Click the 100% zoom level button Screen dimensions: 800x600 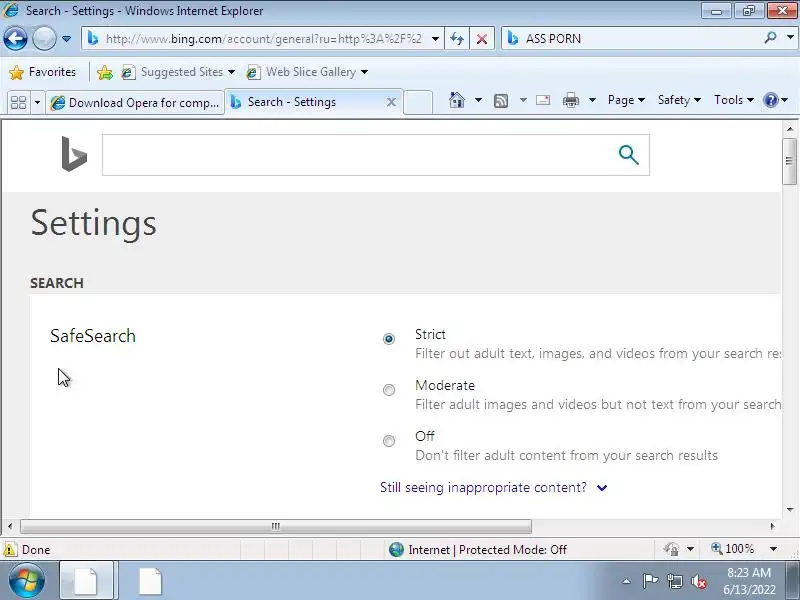coord(733,549)
